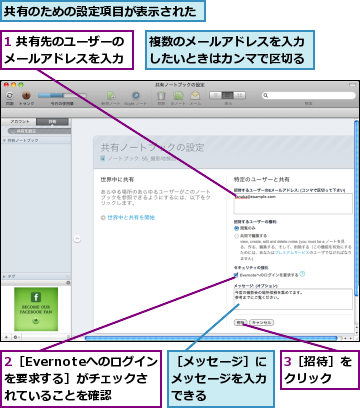This screenshot has height=408, width=360.
Task: Open the Trunk toolbar icon
Action: [x=26, y=96]
